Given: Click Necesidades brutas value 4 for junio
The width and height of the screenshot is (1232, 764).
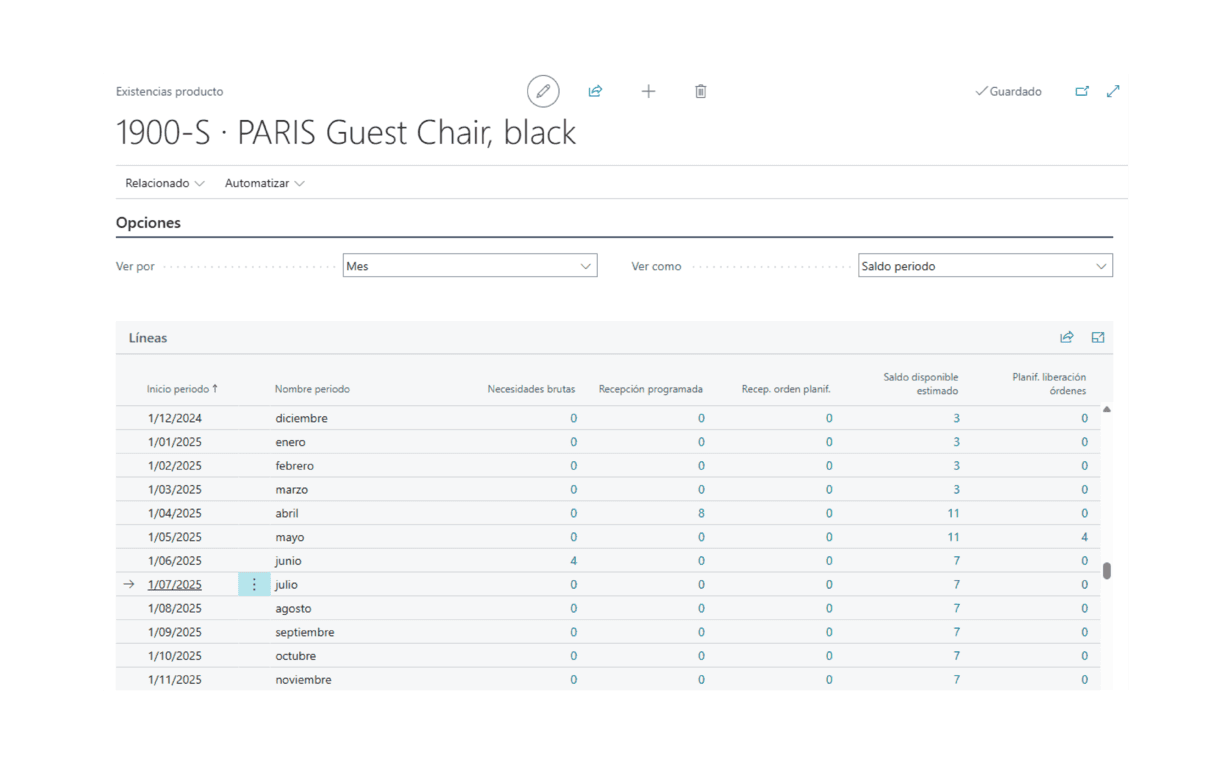Looking at the screenshot, I should (x=573, y=561).
